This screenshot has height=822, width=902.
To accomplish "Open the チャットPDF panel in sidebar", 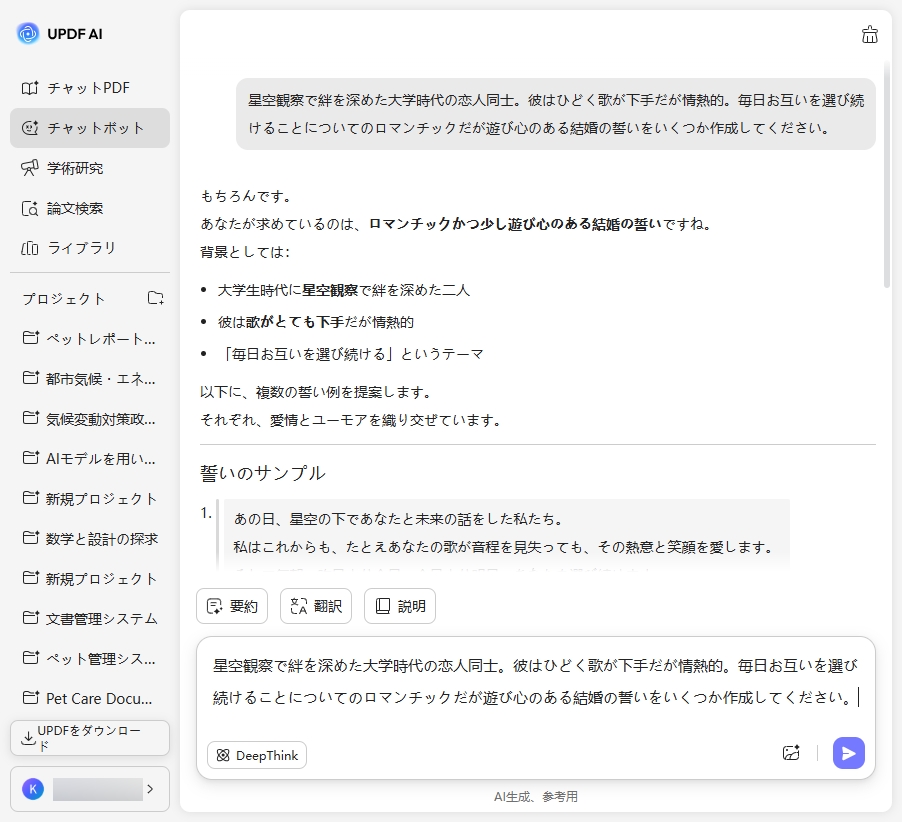I will point(88,88).
